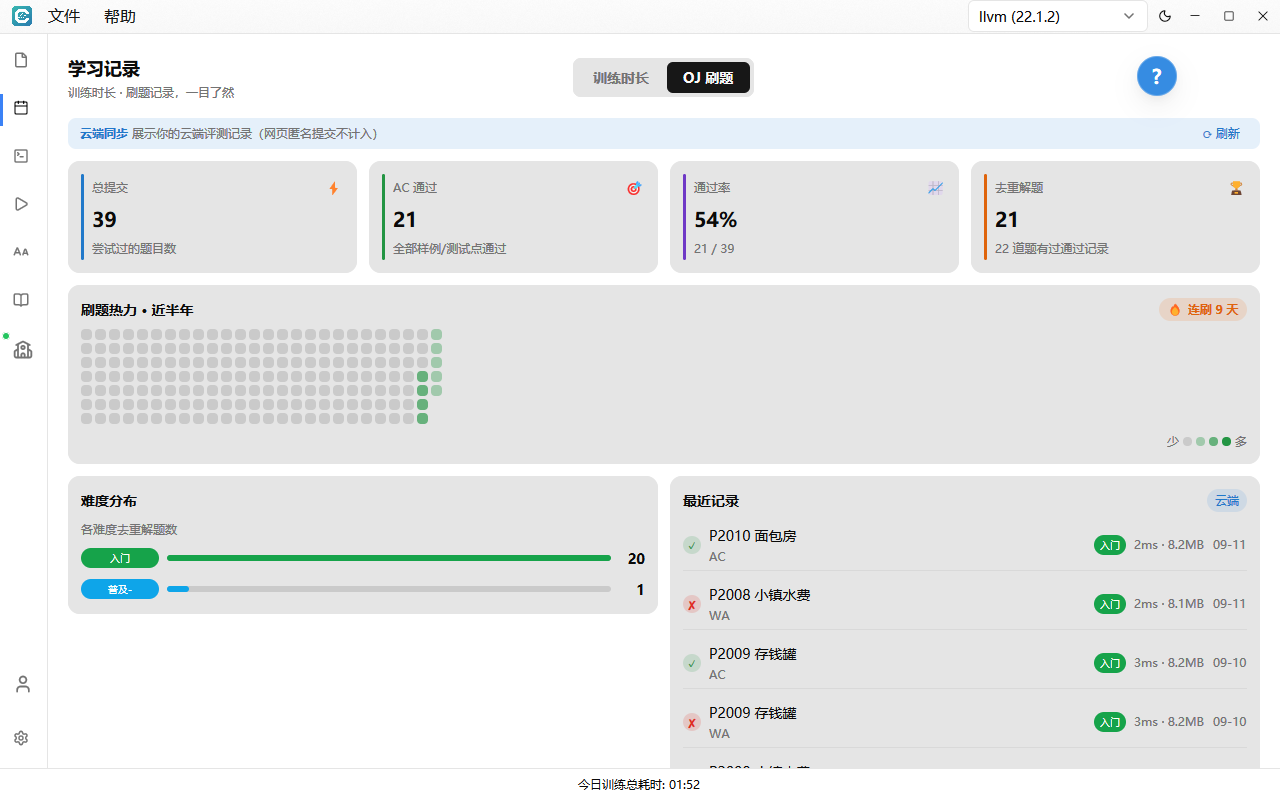Click the 最近记录 heading

click(711, 501)
